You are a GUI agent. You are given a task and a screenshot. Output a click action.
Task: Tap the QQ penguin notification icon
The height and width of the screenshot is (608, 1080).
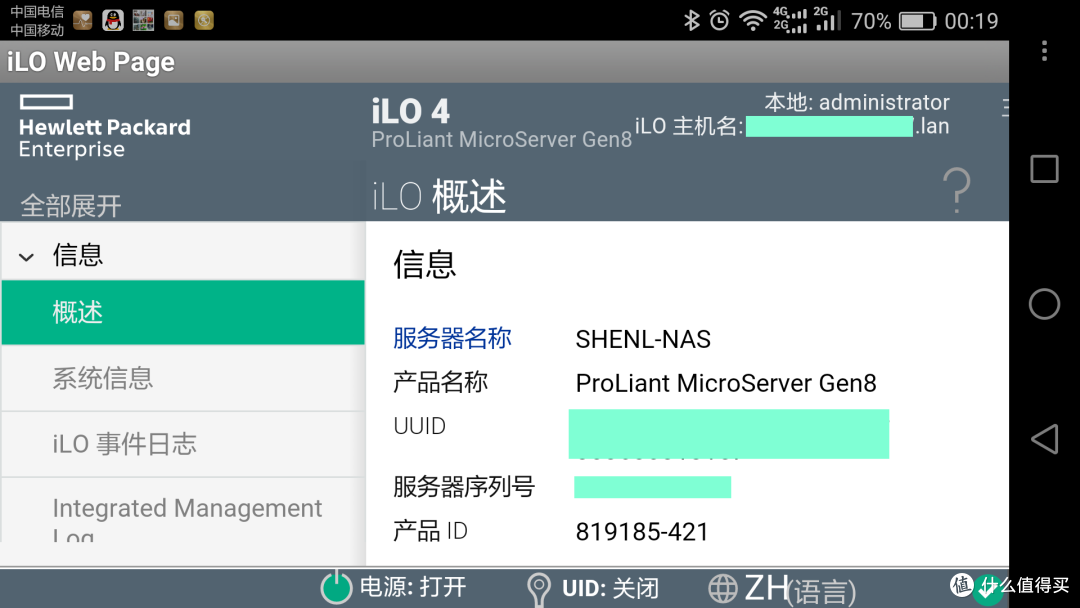(113, 21)
